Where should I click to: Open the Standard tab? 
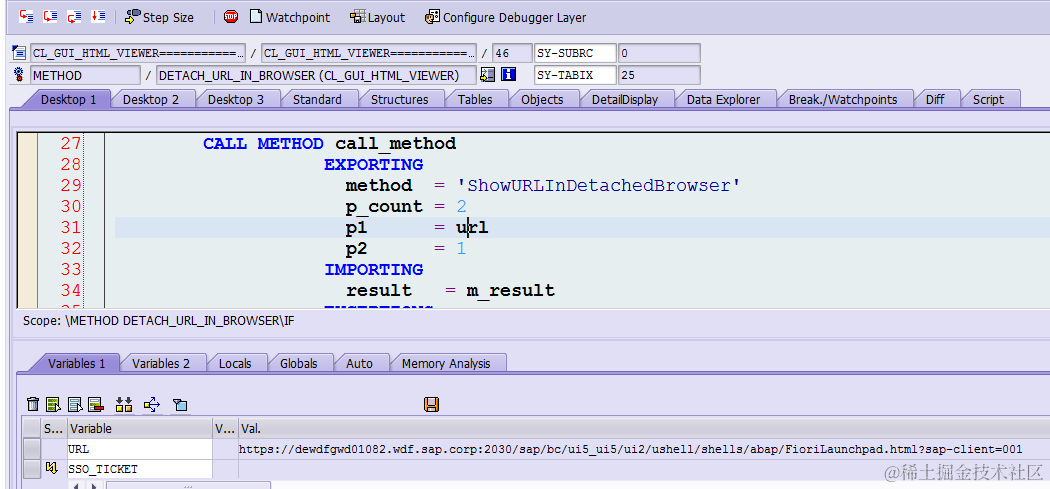317,99
